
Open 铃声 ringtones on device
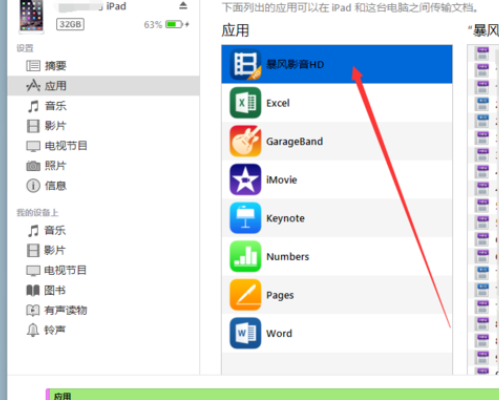(103, 330)
